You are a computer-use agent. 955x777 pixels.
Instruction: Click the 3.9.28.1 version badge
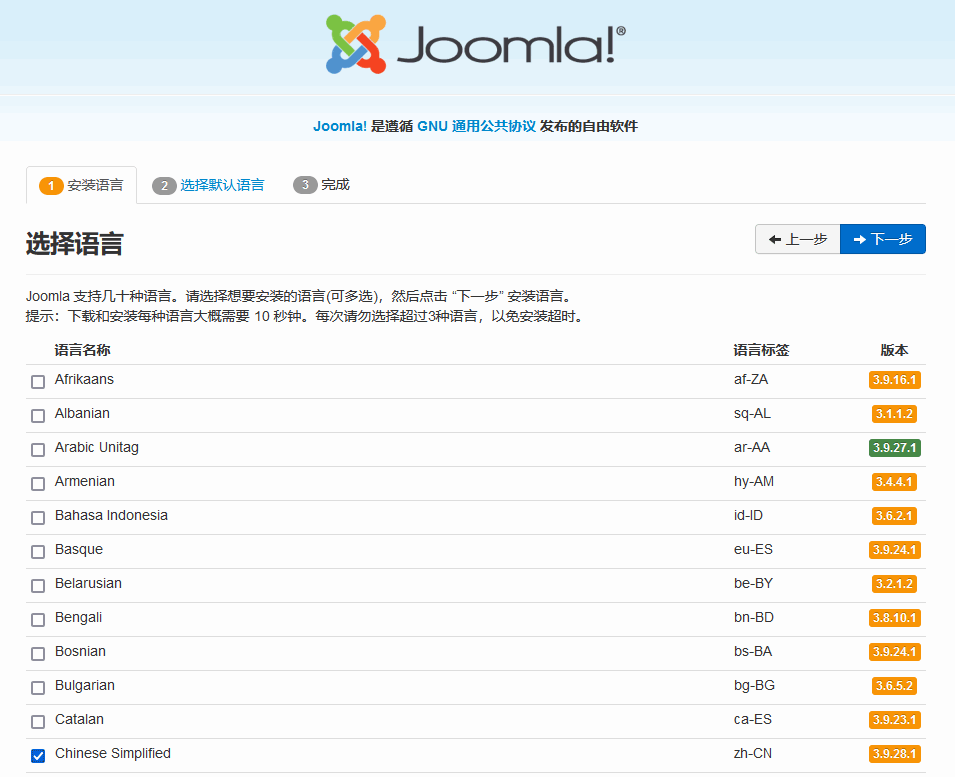(x=895, y=754)
